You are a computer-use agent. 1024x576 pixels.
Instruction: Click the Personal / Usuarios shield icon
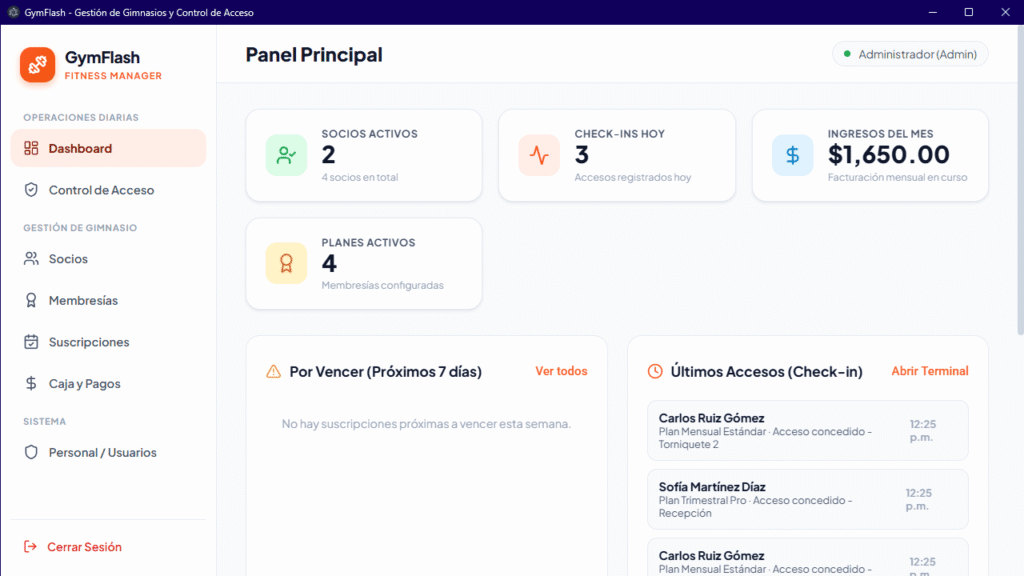(31, 452)
